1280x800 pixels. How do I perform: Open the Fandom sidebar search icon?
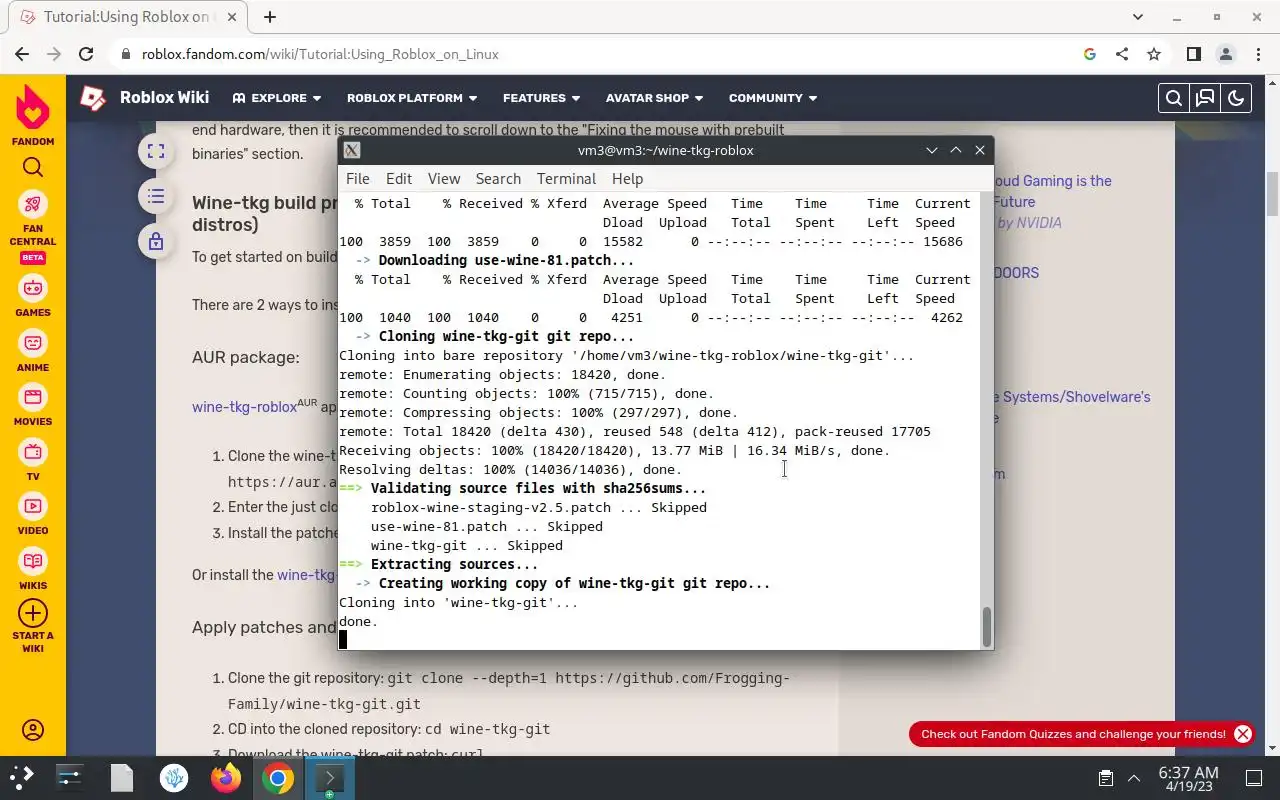33,167
